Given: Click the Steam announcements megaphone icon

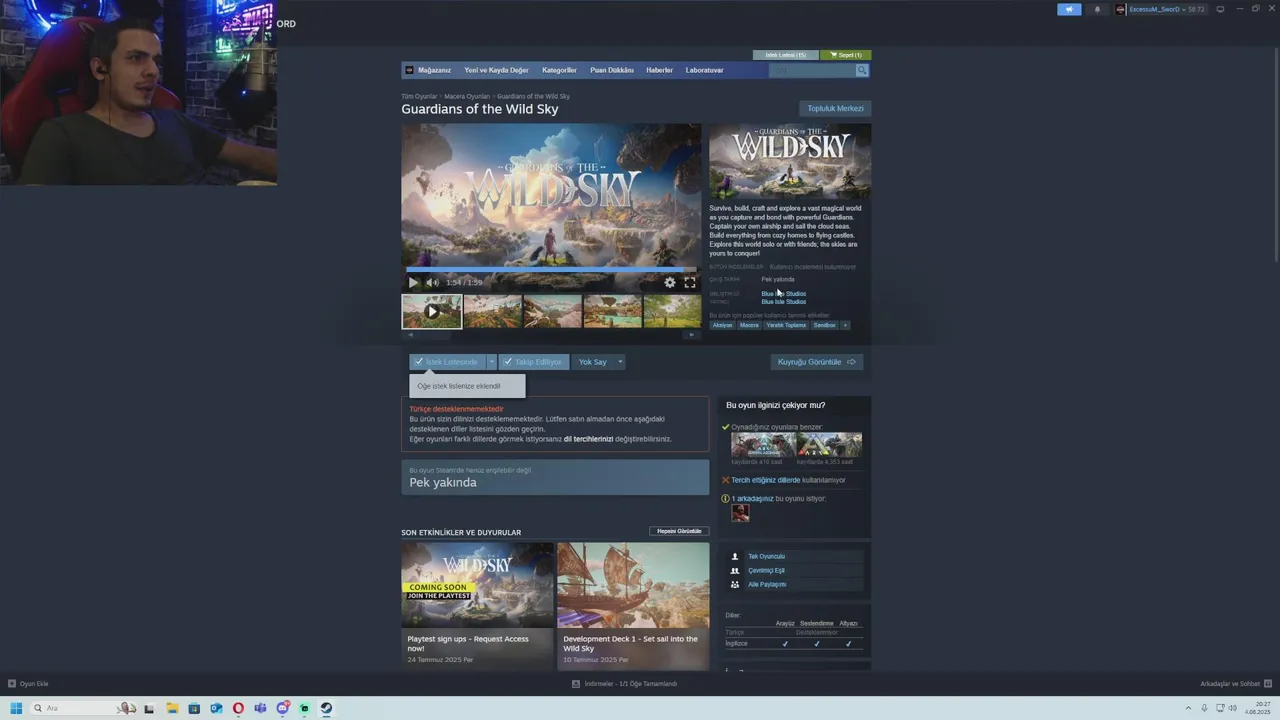Looking at the screenshot, I should 1069,9.
